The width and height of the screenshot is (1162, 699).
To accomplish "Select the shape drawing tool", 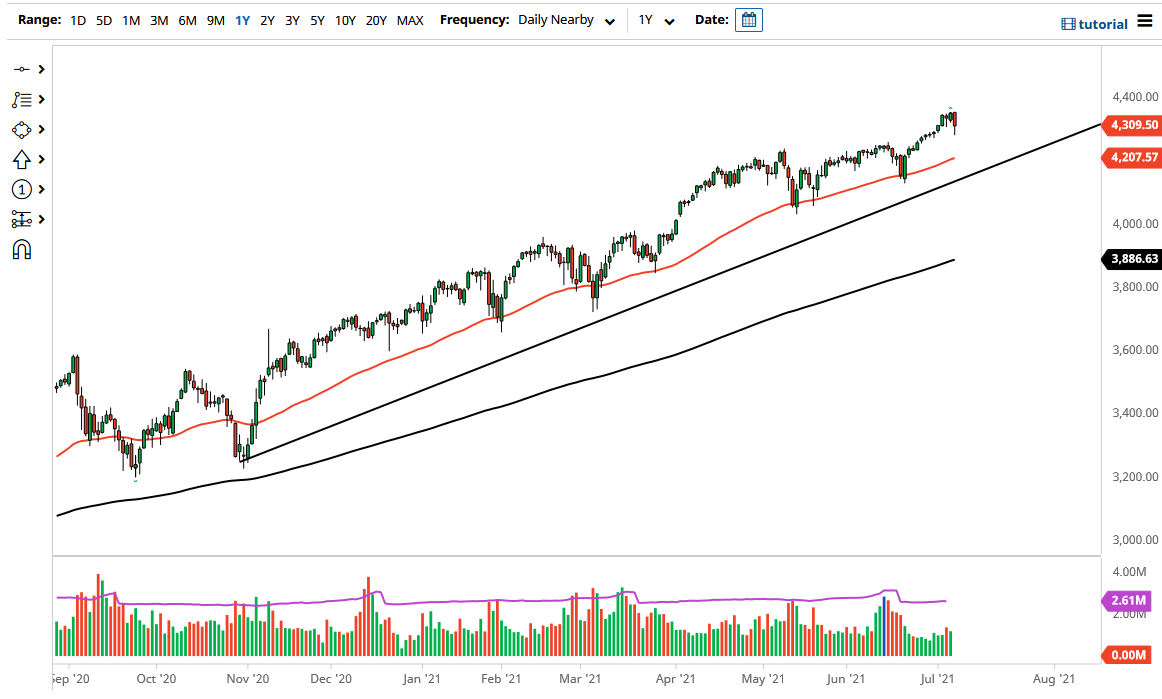I will [23, 129].
